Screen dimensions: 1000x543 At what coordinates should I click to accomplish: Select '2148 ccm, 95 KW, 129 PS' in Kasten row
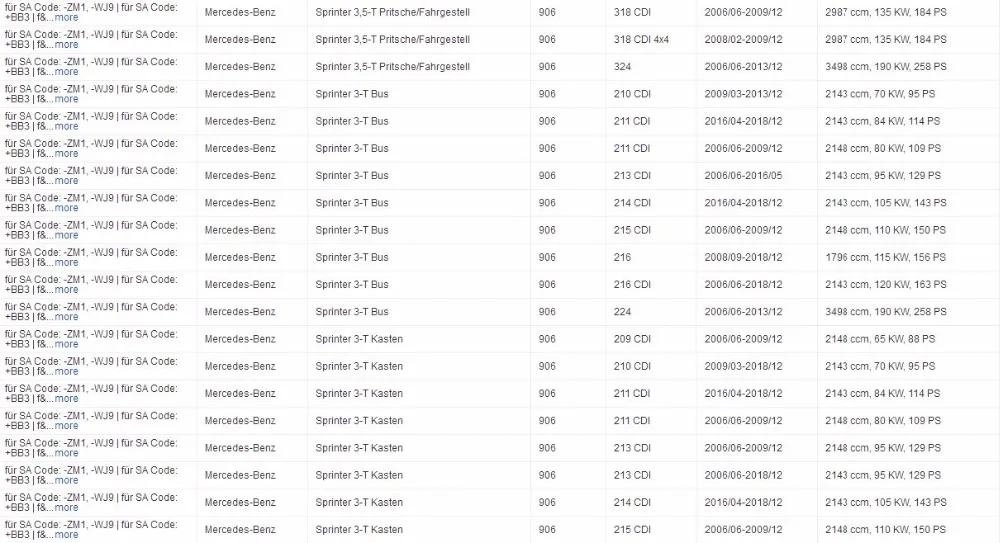883,448
